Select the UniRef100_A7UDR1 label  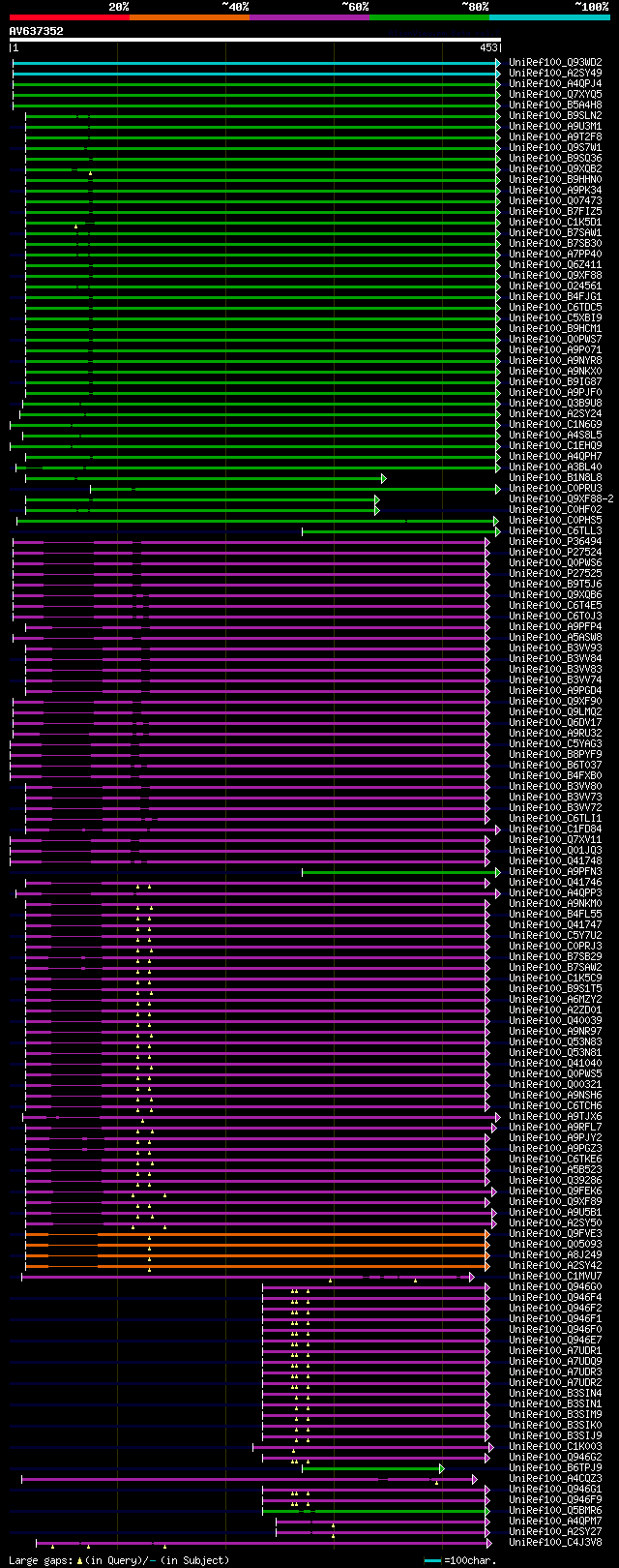pyautogui.click(x=555, y=1351)
